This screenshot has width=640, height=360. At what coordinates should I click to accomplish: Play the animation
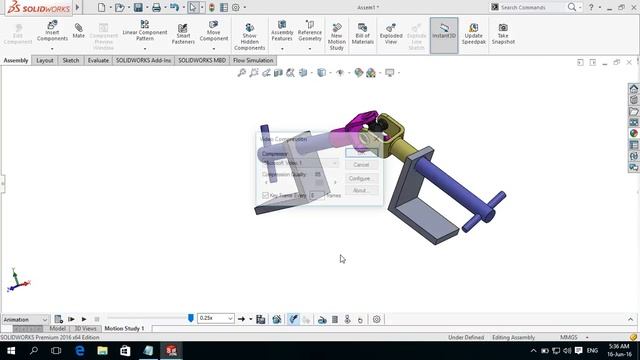(84, 319)
